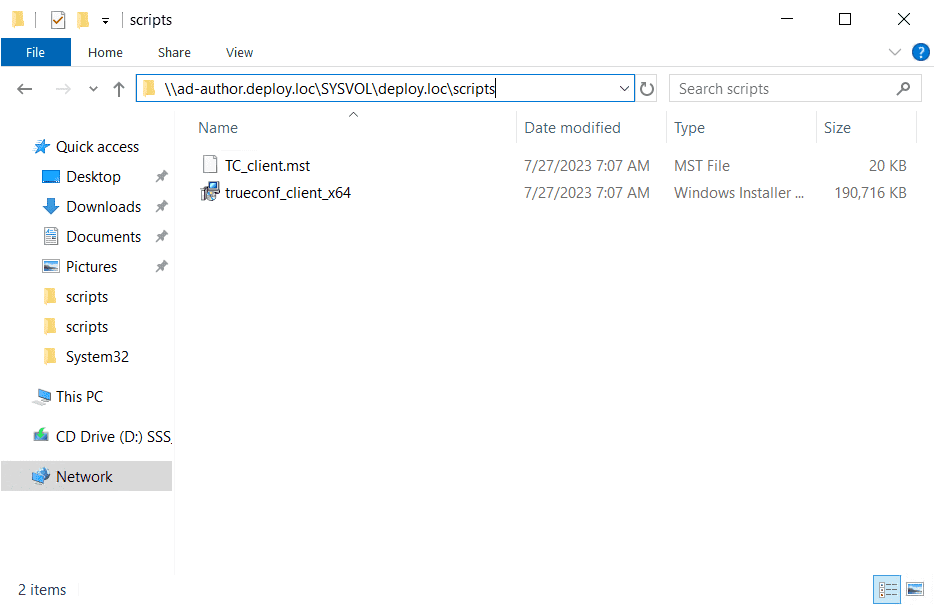
Task: Click the pin icon next to Pictures
Action: 162,266
